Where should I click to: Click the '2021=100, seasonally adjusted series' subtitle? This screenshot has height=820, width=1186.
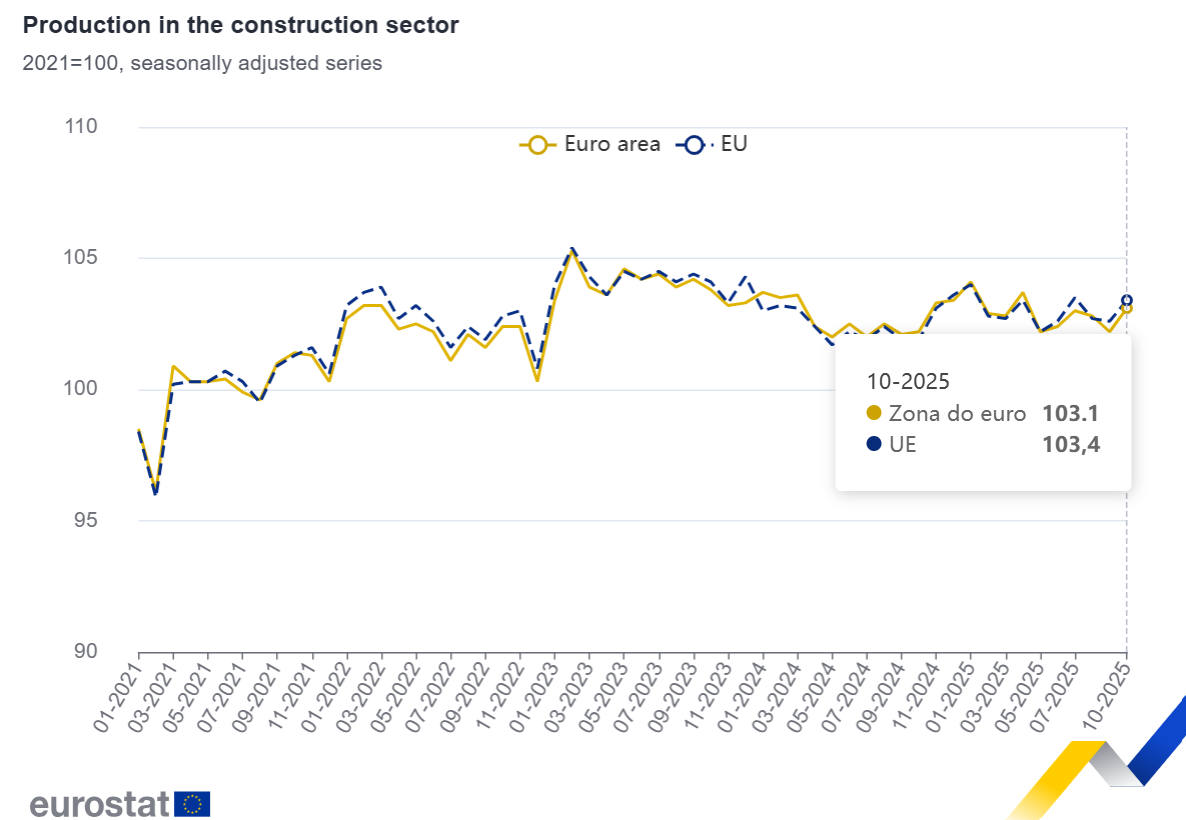click(202, 63)
